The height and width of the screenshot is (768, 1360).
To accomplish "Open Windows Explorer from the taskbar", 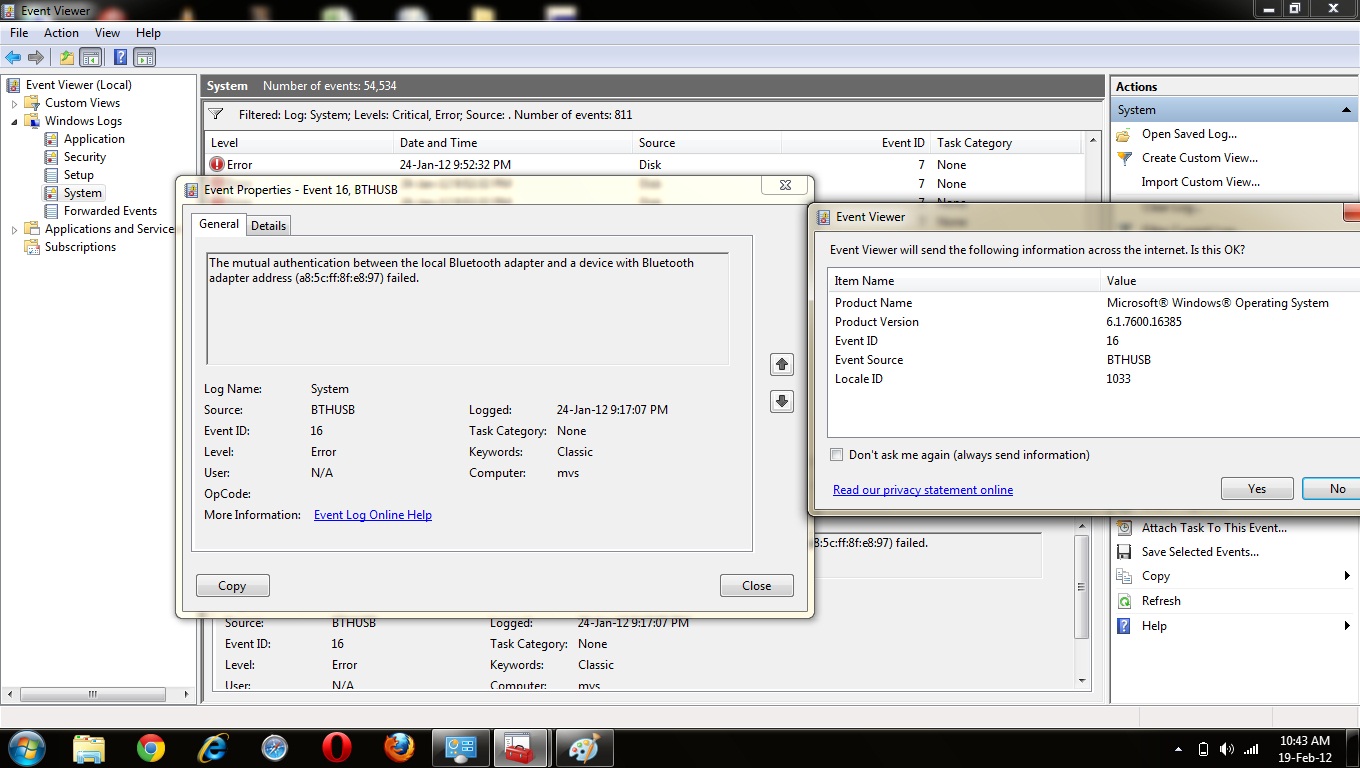I will (x=88, y=748).
